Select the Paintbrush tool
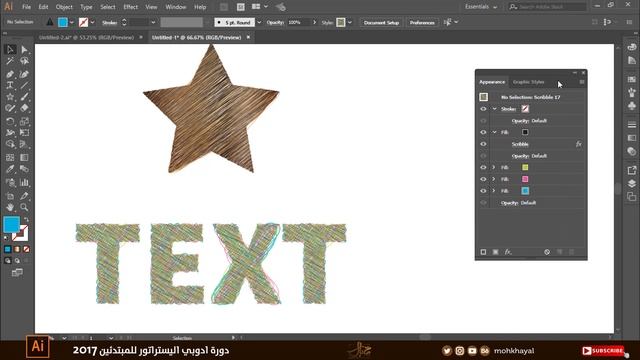640x360 pixels. [x=24, y=97]
